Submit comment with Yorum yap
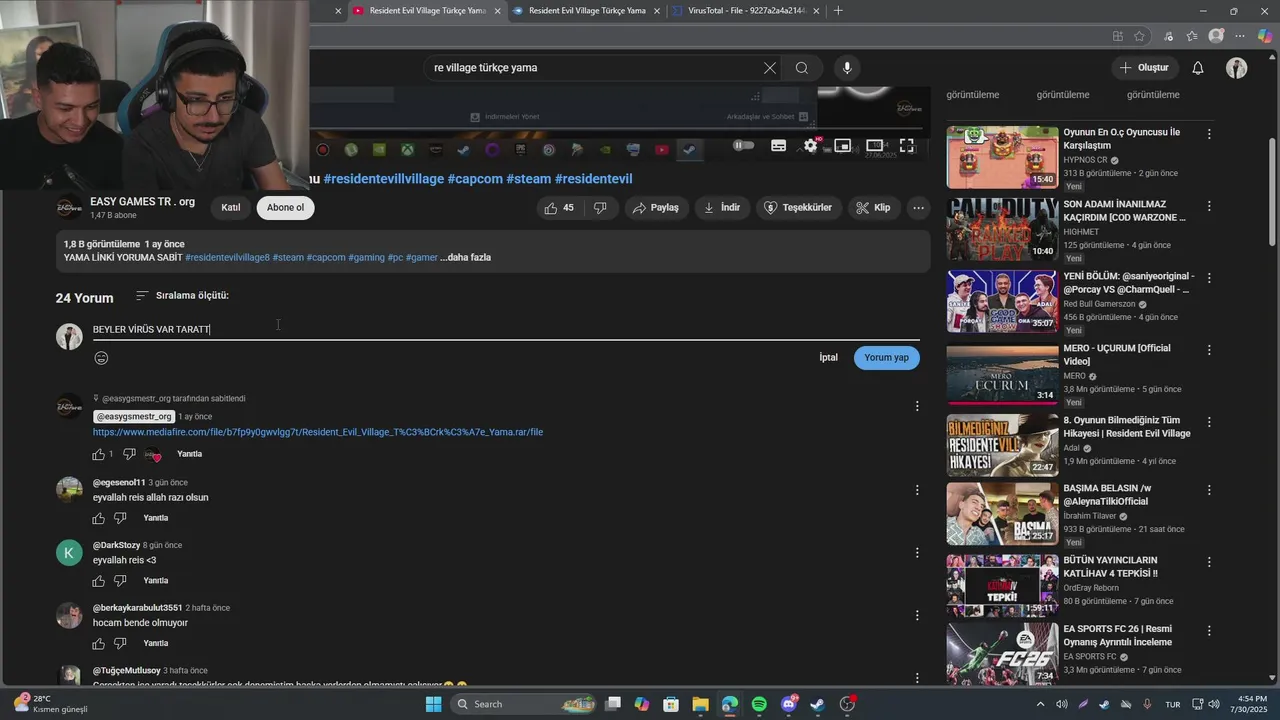 click(886, 358)
